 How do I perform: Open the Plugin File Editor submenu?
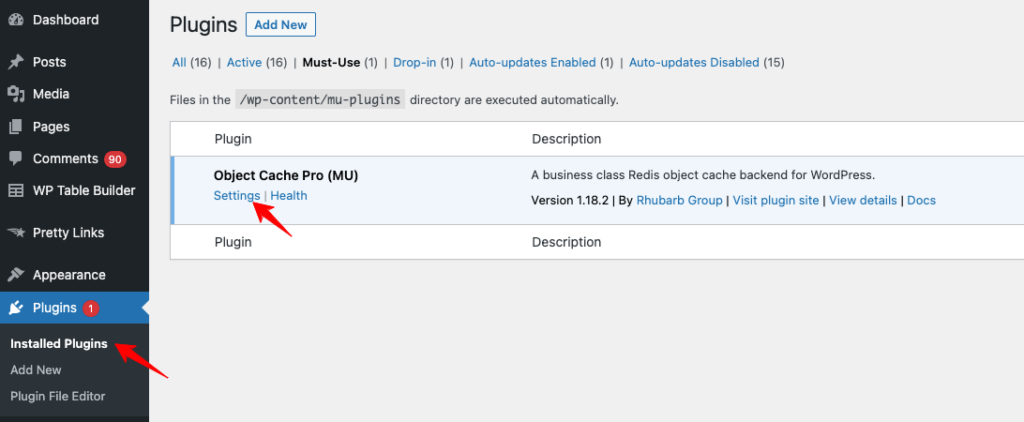pyautogui.click(x=57, y=397)
